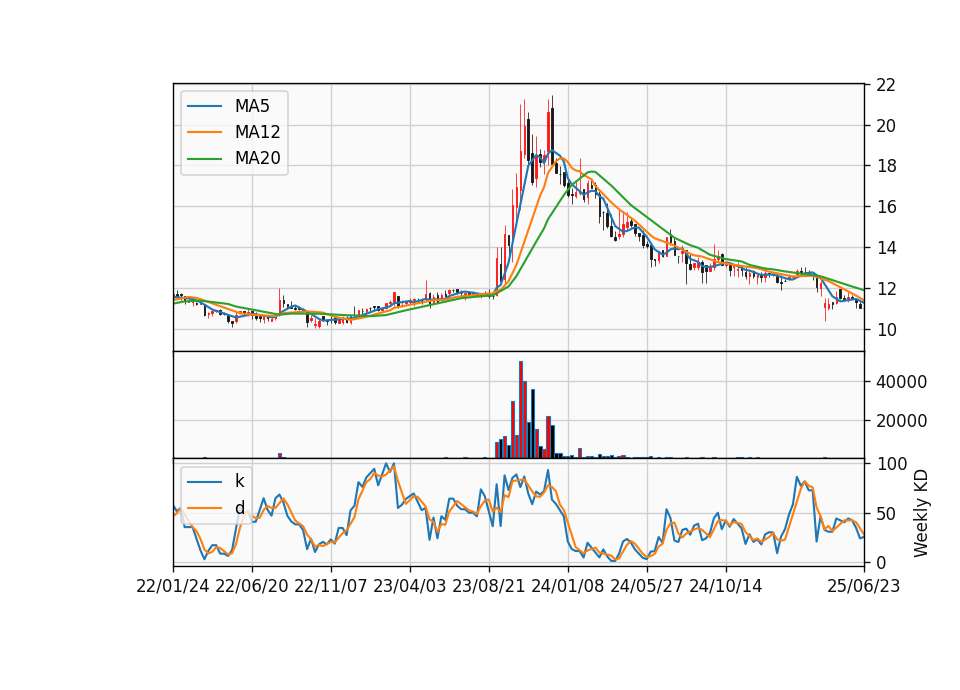Click the volume axis value 40000
This screenshot has width=960, height=690.
tap(901, 382)
